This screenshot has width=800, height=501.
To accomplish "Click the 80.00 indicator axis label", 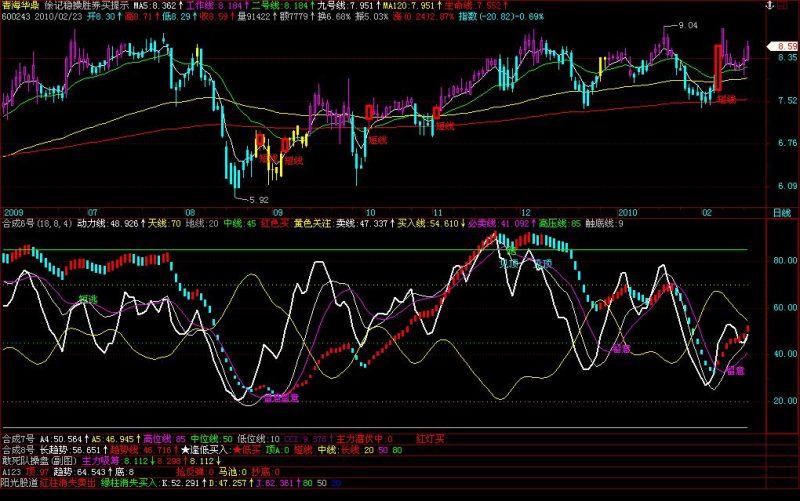I will (785, 260).
